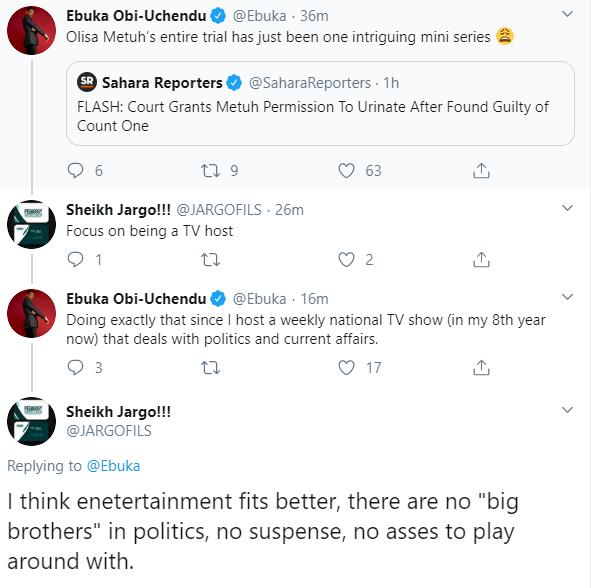The image size is (591, 588).
Task: Share Ebuka's first tweet via share icon
Action: 481,170
